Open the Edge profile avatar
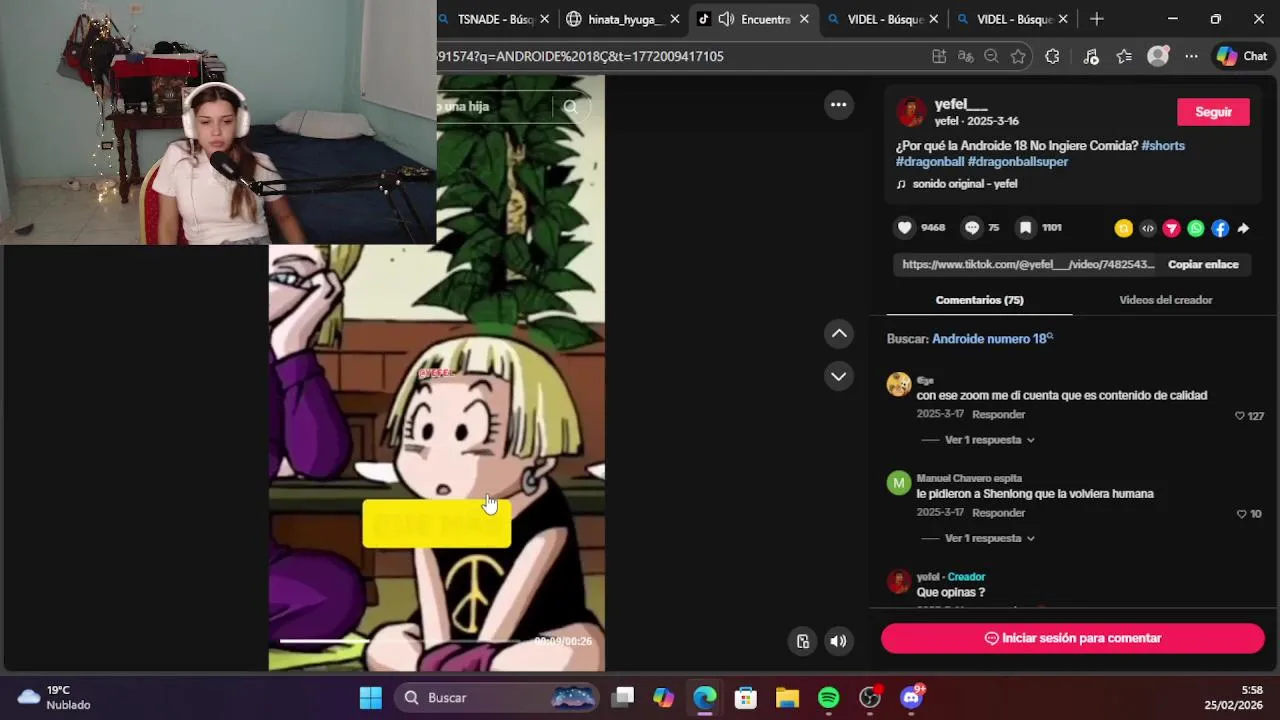 coord(1158,57)
